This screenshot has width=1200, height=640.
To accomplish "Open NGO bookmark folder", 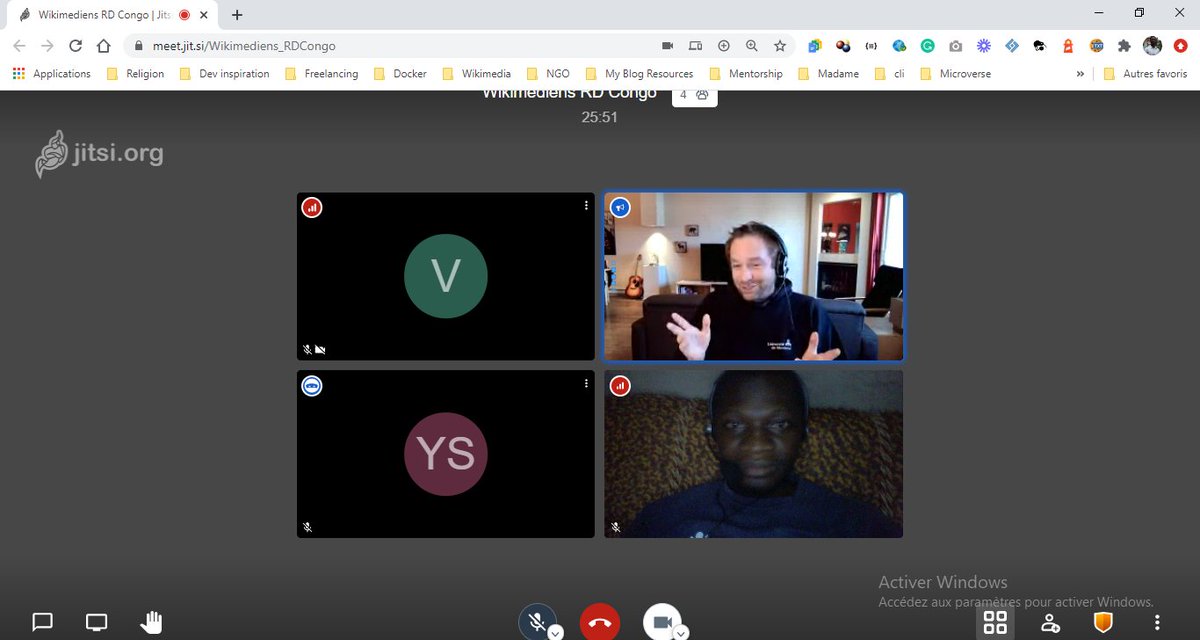I will coord(548,74).
